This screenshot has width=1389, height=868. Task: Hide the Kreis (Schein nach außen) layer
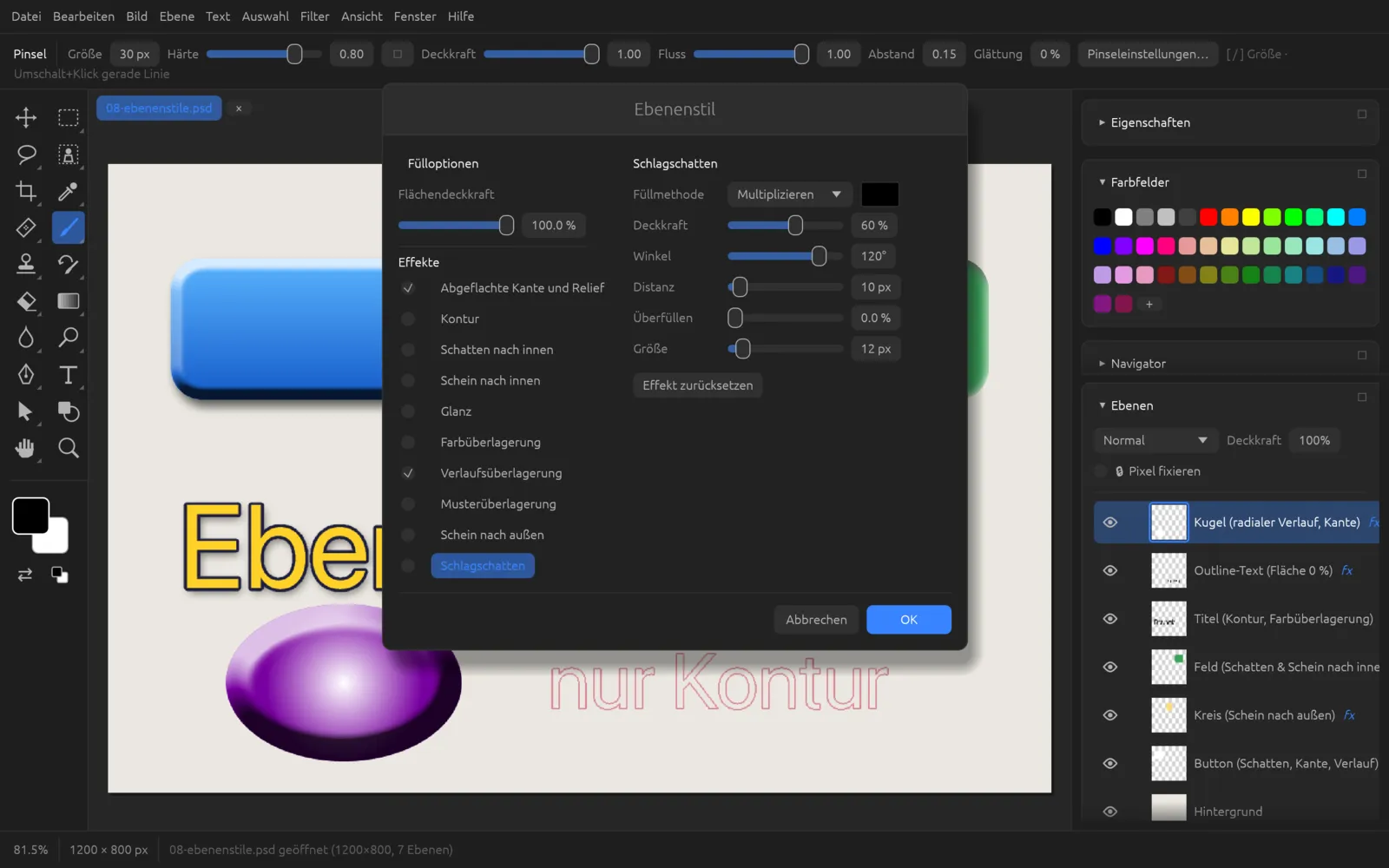1110,715
